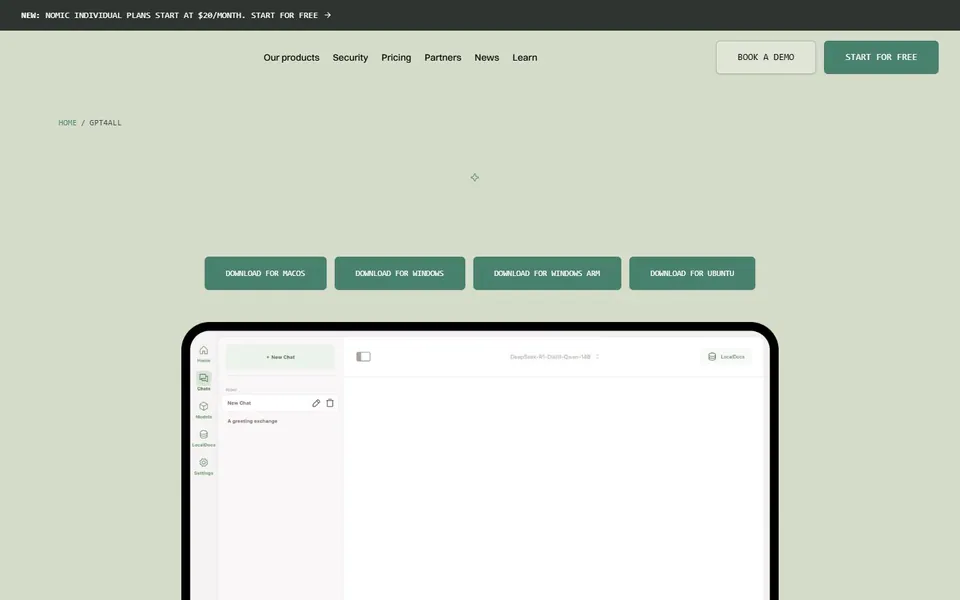Click Download for Windows button
This screenshot has width=960, height=600.
pyautogui.click(x=400, y=273)
